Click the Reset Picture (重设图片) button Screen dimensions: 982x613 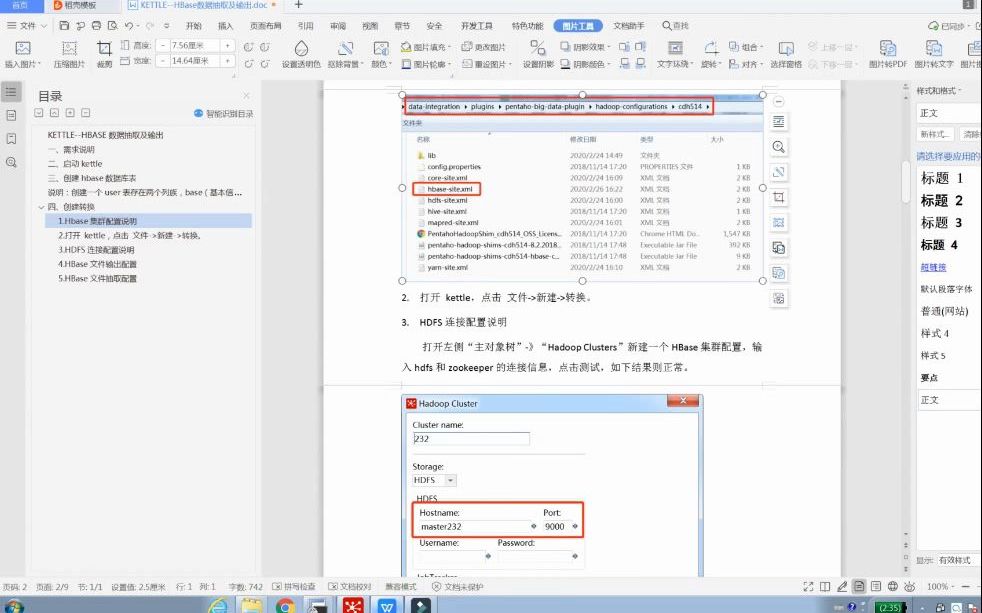(x=487, y=64)
